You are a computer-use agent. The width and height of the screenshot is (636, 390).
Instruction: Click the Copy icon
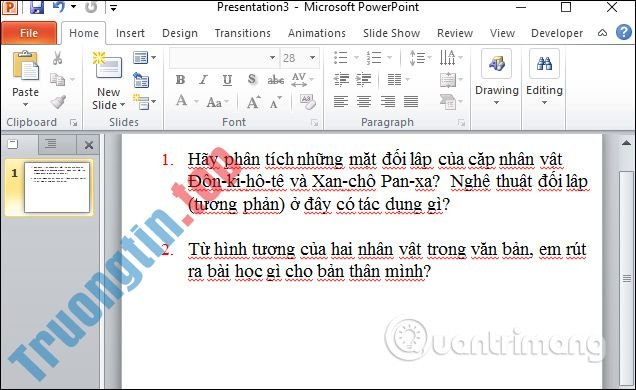57,79
